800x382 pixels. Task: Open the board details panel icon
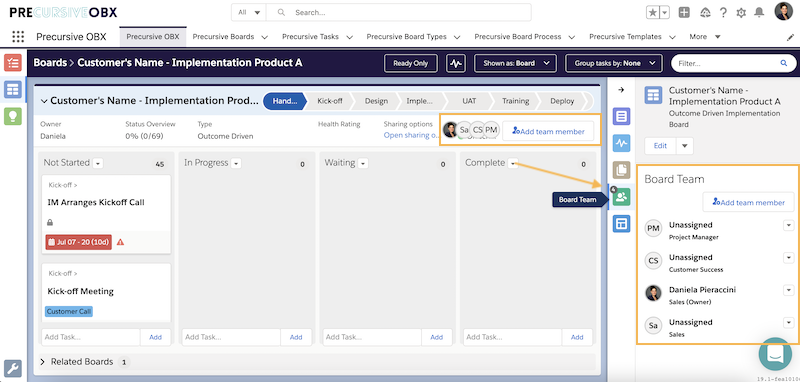(x=621, y=116)
